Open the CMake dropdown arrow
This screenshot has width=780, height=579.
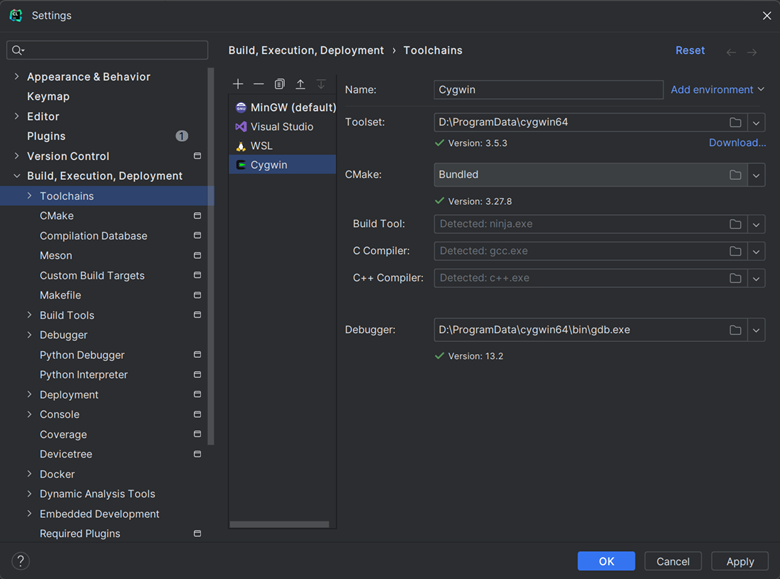pyautogui.click(x=756, y=175)
